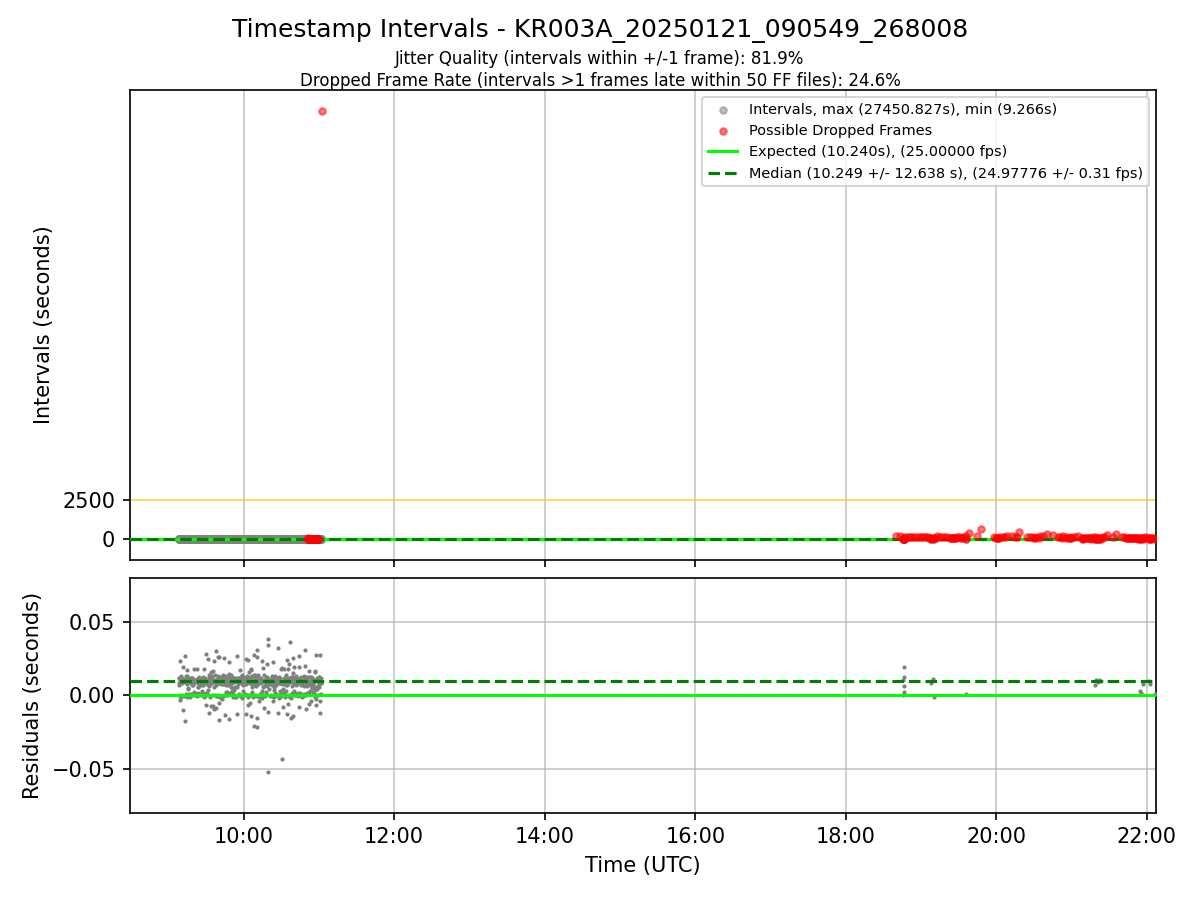Click the 22:00 time tick label
This screenshot has width=1200, height=900.
tap(1147, 836)
